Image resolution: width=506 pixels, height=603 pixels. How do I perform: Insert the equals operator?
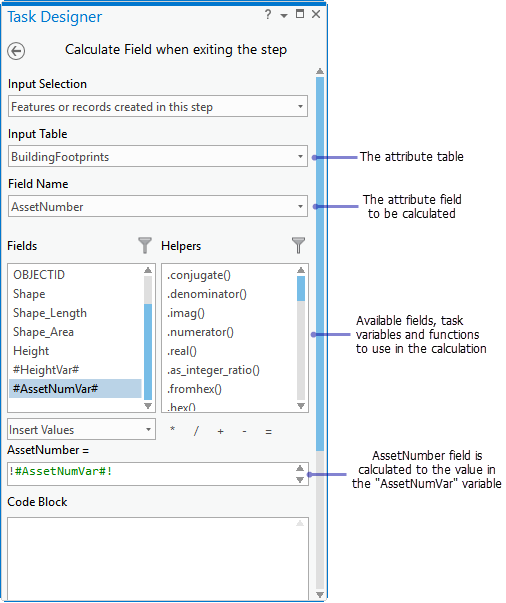tap(268, 432)
